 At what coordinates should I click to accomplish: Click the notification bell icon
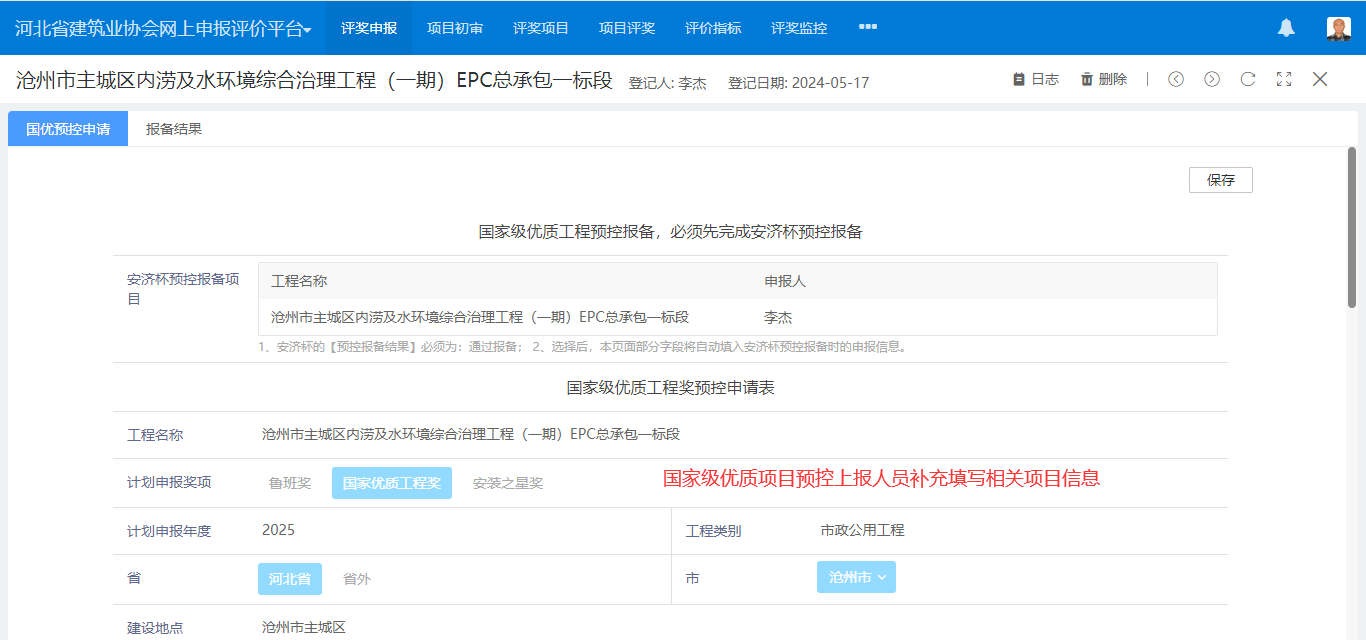[x=1286, y=28]
